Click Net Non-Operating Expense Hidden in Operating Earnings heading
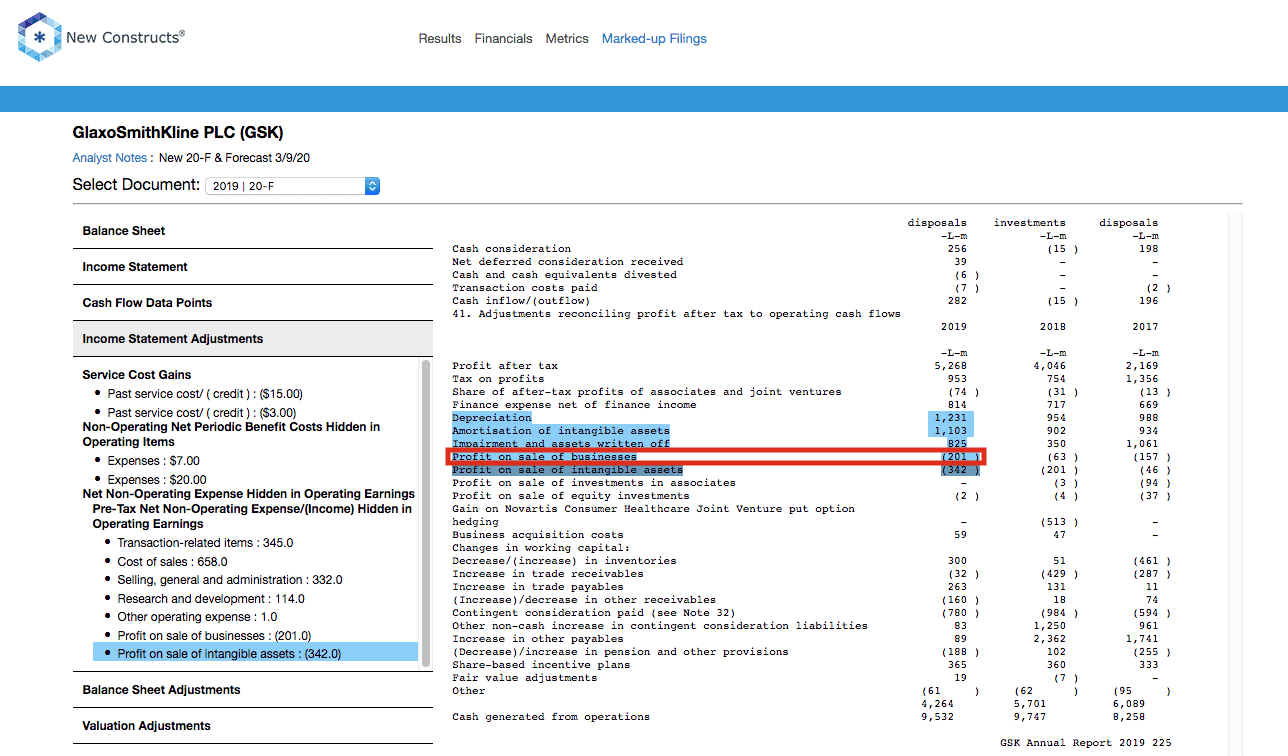 [249, 494]
